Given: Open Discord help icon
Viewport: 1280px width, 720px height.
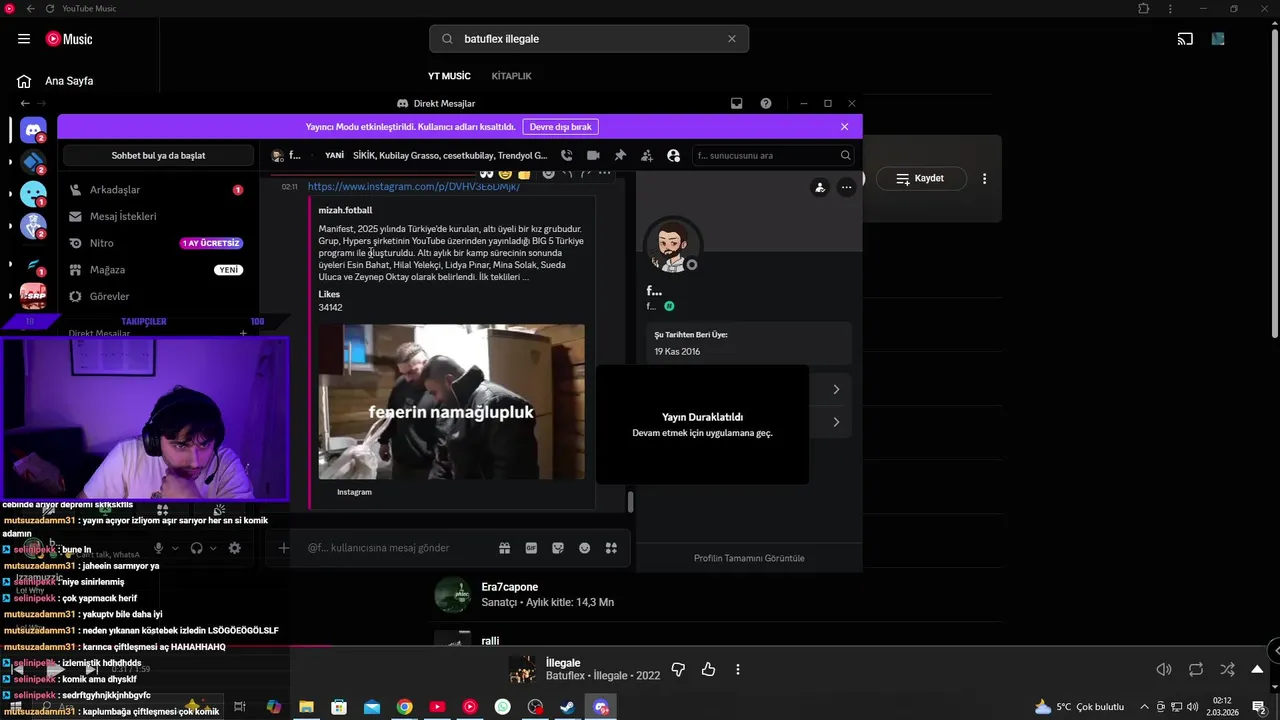Looking at the screenshot, I should pyautogui.click(x=766, y=103).
